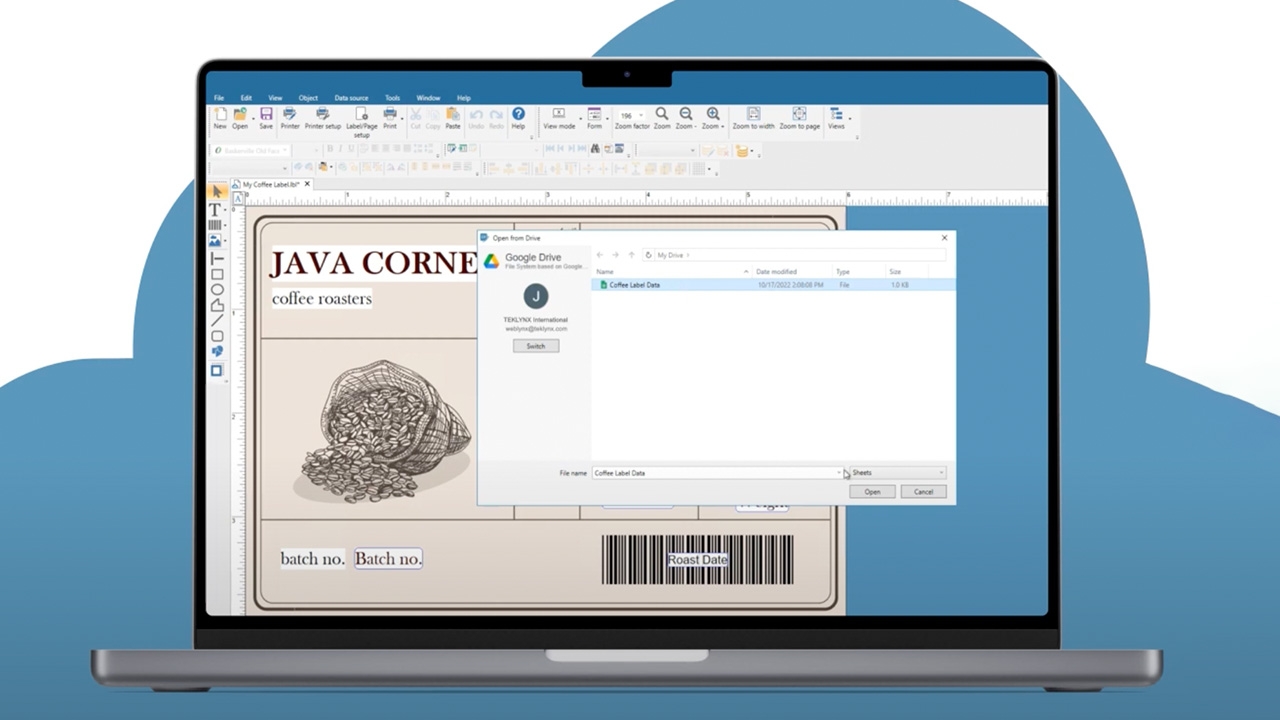This screenshot has height=720, width=1280.
Task: Expand the Sheets file type dropdown
Action: point(940,473)
